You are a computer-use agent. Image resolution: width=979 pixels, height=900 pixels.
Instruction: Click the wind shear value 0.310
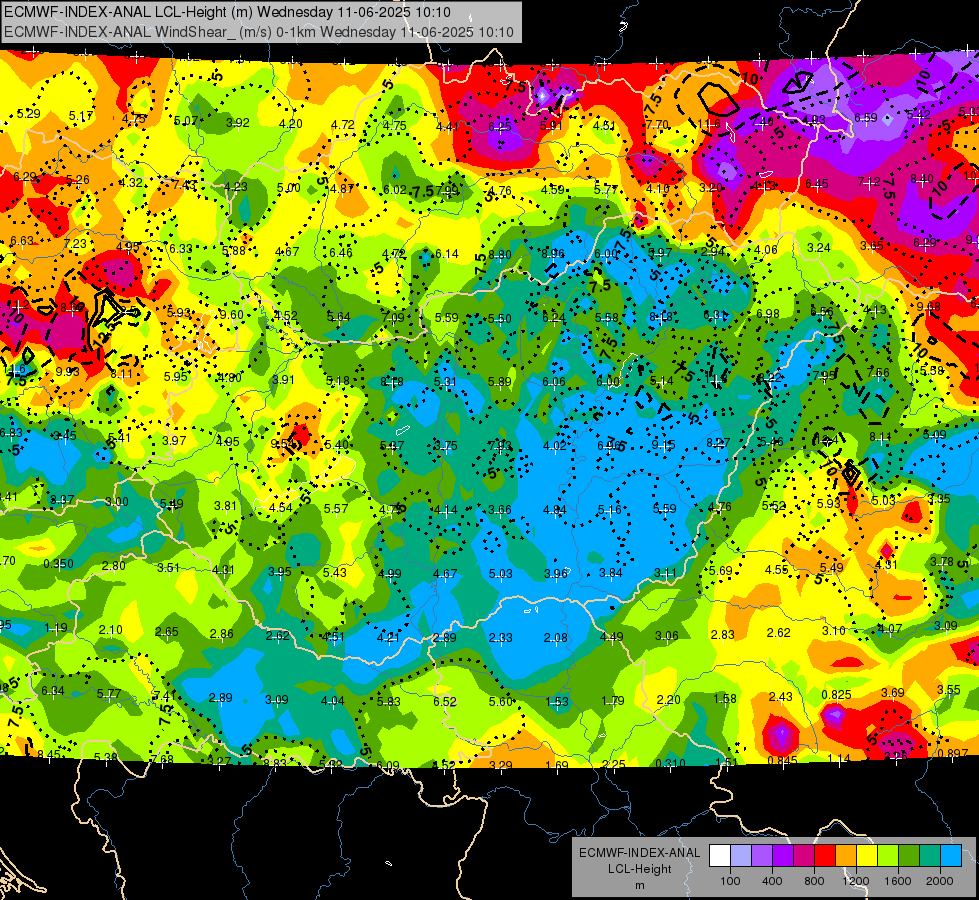(671, 763)
